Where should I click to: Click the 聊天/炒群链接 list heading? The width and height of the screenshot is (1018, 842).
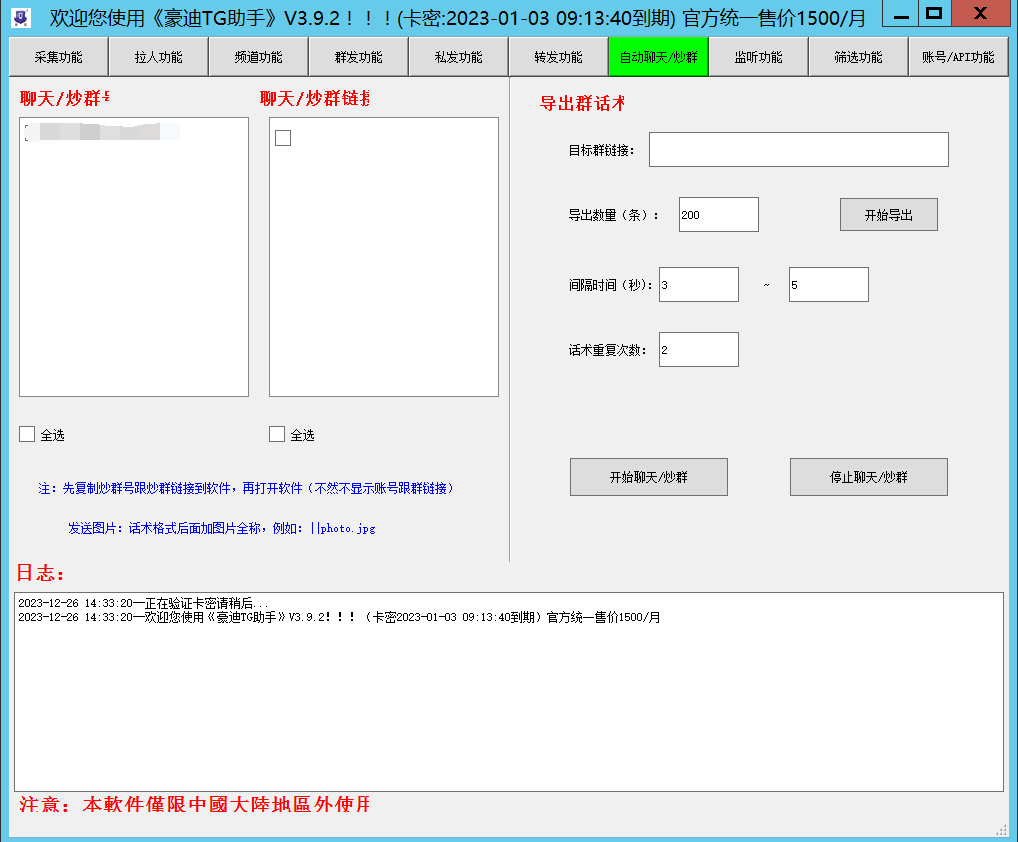point(315,98)
